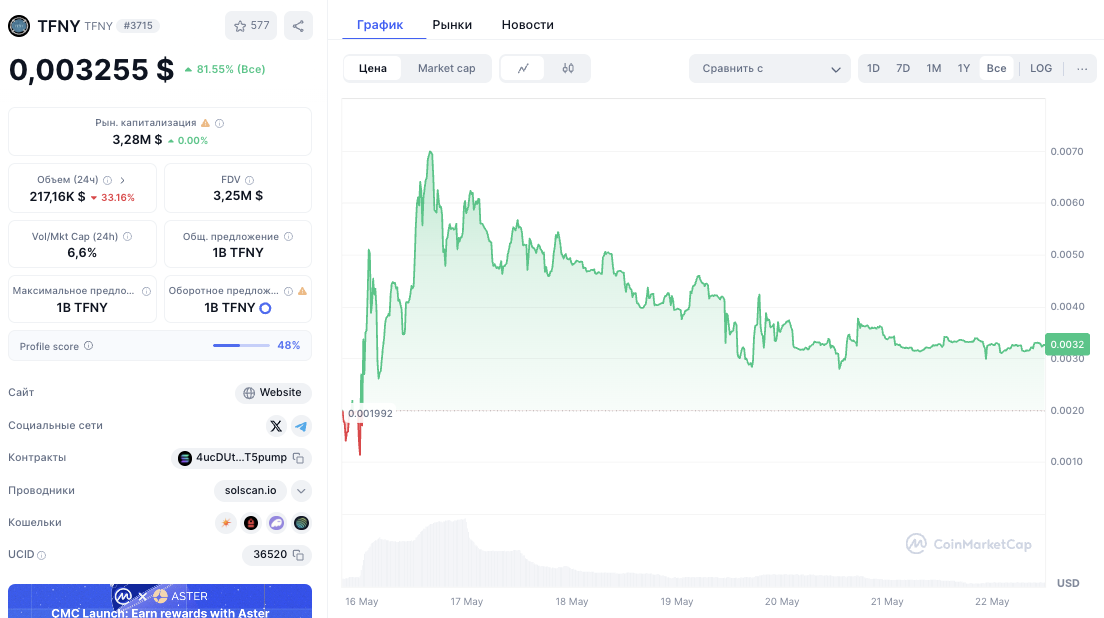The image size is (1104, 618).
Task: Open the purple Phantom wallet icon
Action: [277, 523]
